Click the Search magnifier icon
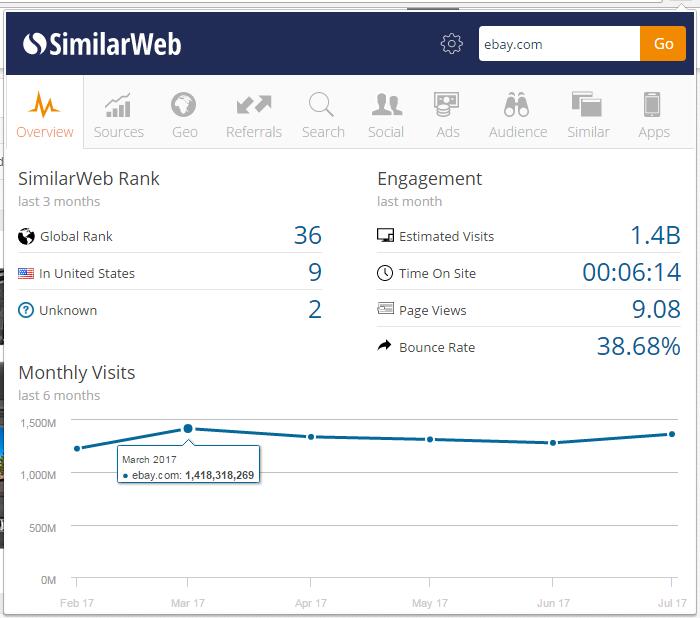The height and width of the screenshot is (618, 700). point(322,104)
